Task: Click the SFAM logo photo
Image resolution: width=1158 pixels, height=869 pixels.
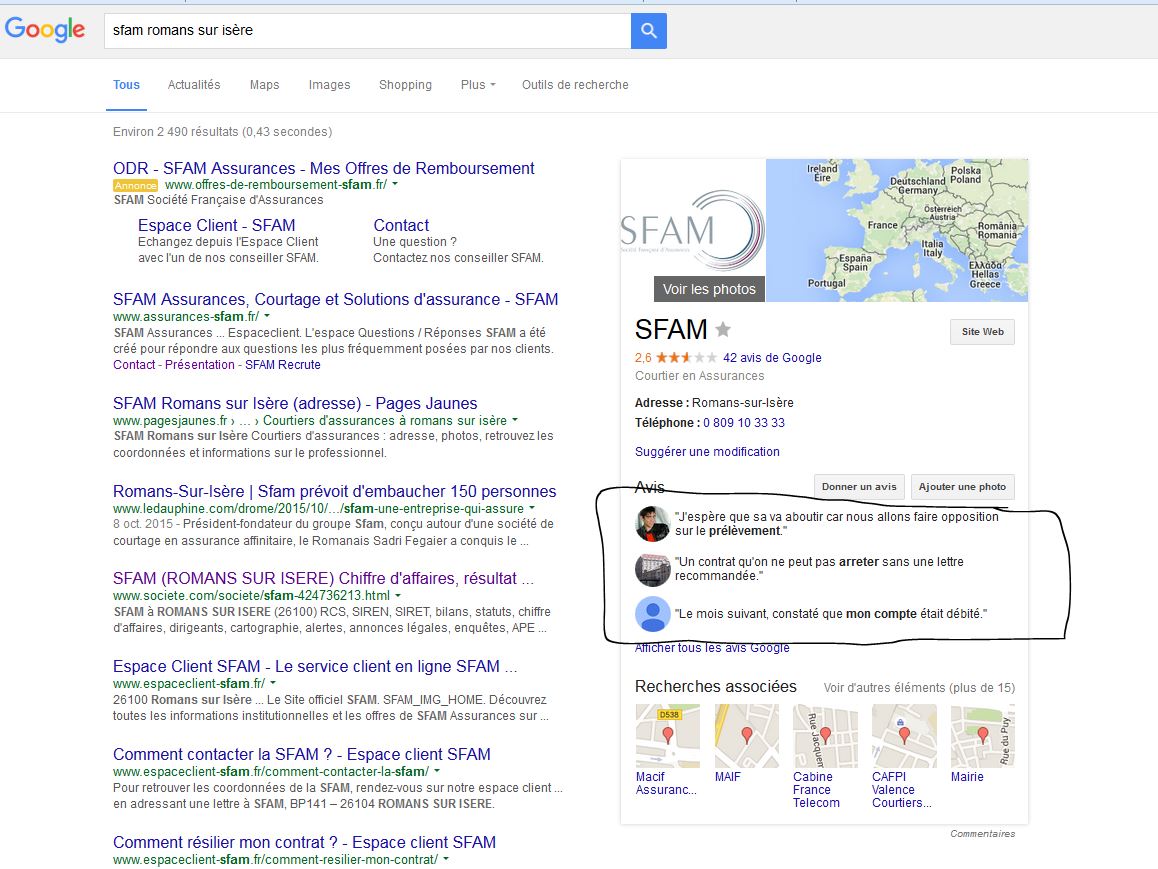Action: tap(692, 230)
